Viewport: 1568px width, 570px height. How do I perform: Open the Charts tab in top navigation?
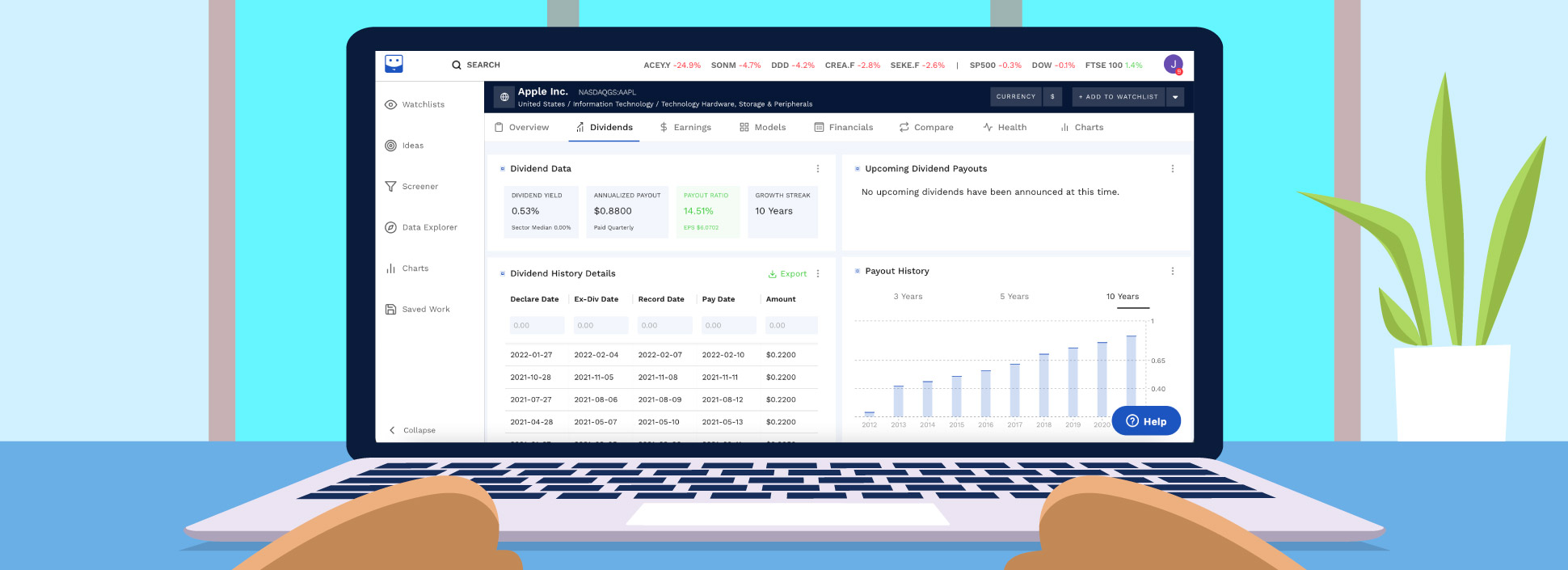1081,127
